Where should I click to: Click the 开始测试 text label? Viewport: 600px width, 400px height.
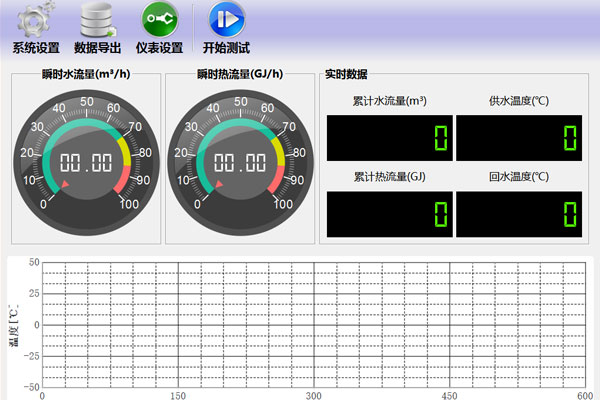point(226,47)
